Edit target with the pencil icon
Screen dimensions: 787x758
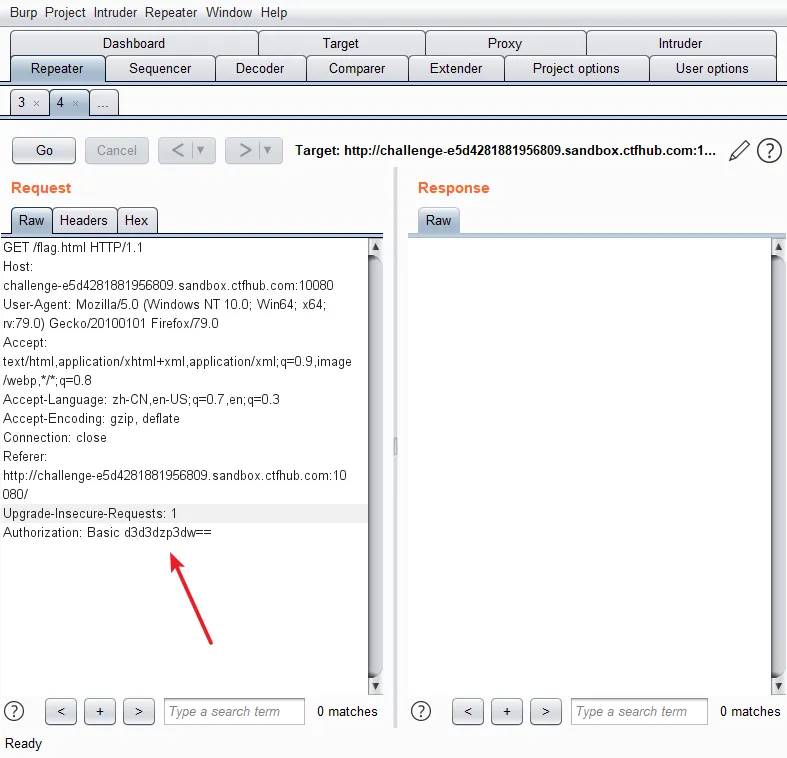pos(739,151)
